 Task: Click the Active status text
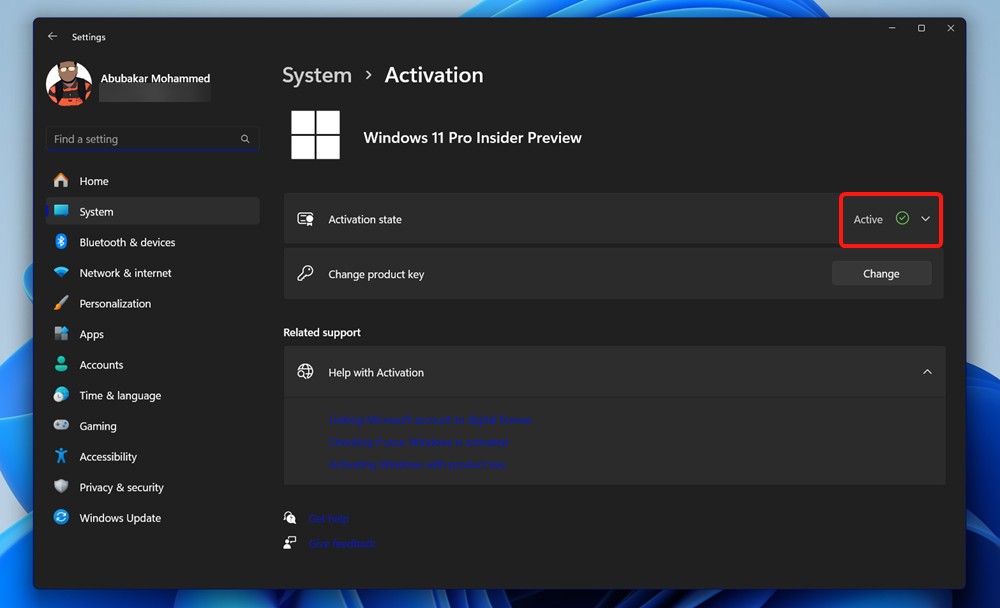[868, 219]
